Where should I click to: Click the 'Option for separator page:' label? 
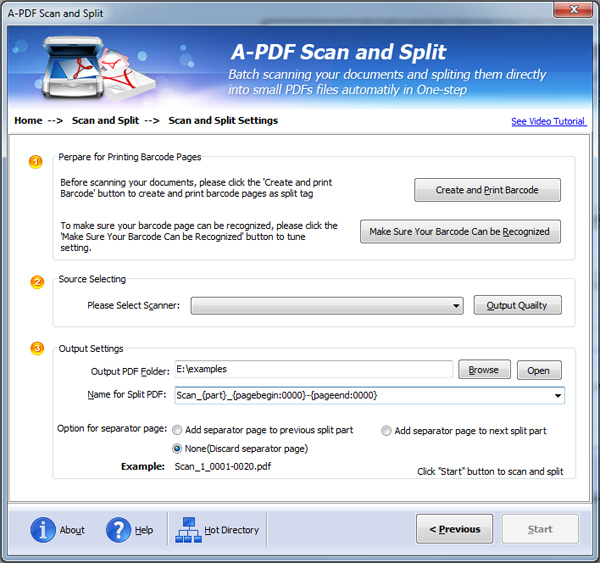[x=112, y=428]
